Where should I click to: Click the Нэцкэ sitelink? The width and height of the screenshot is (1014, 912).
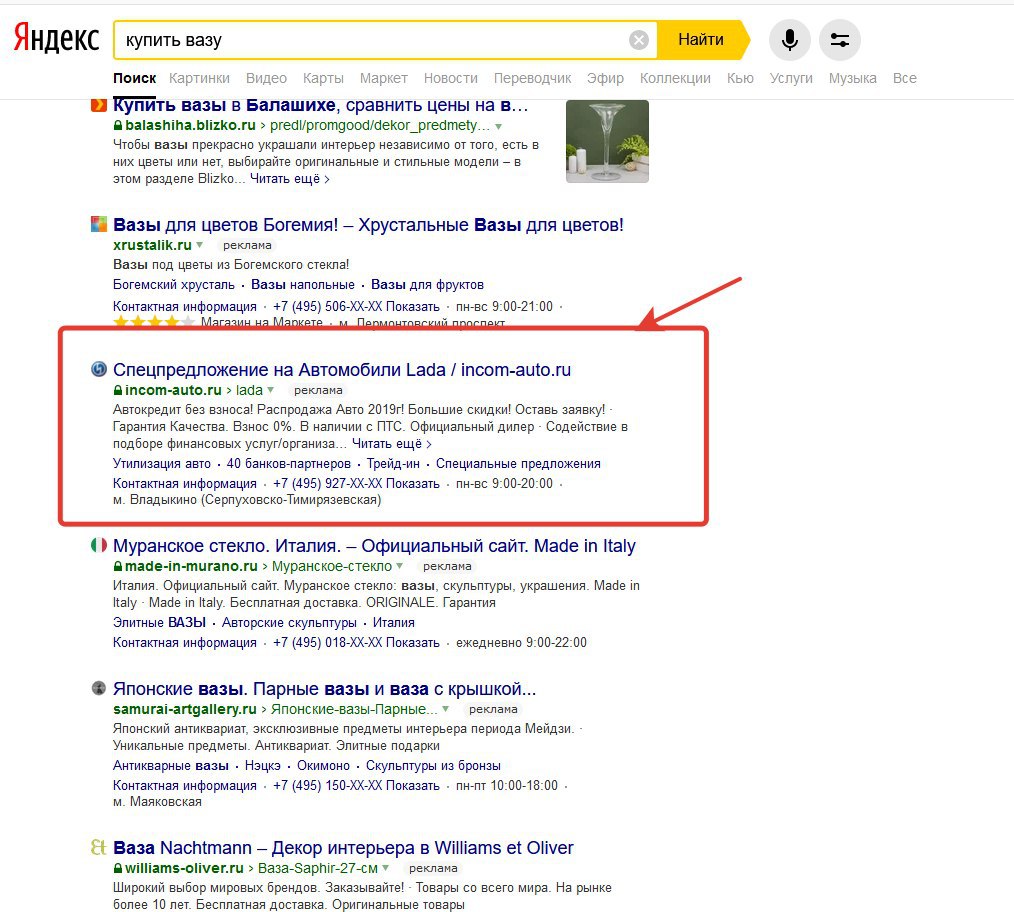pos(263,766)
